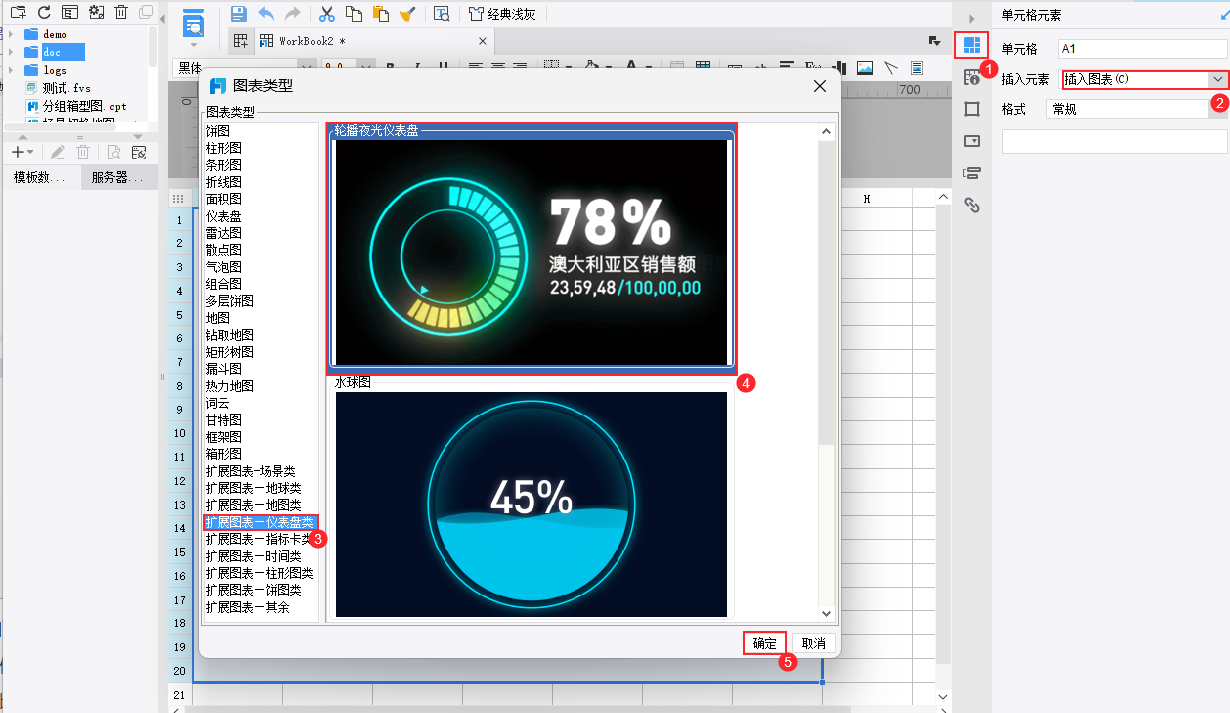Image resolution: width=1230 pixels, height=713 pixels.
Task: Confirm with the 确定 button
Action: click(765, 643)
